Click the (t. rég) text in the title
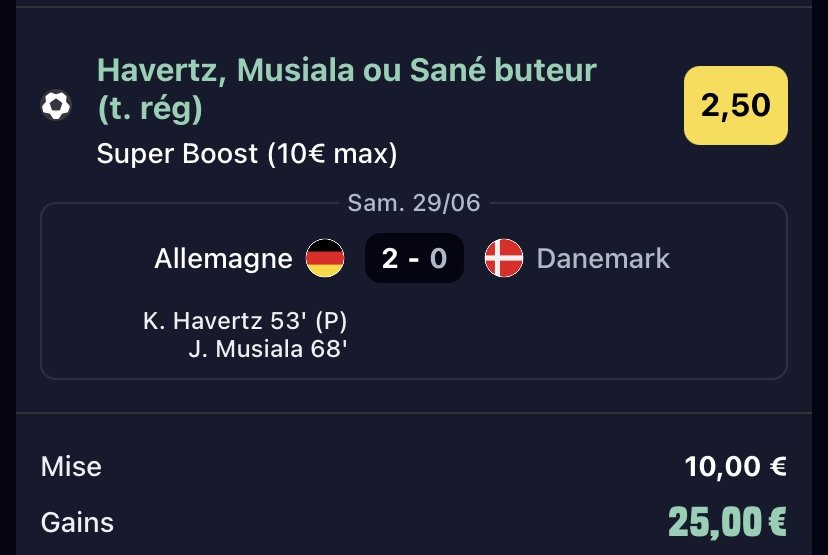Viewport: 828px width, 555px height. coord(150,109)
